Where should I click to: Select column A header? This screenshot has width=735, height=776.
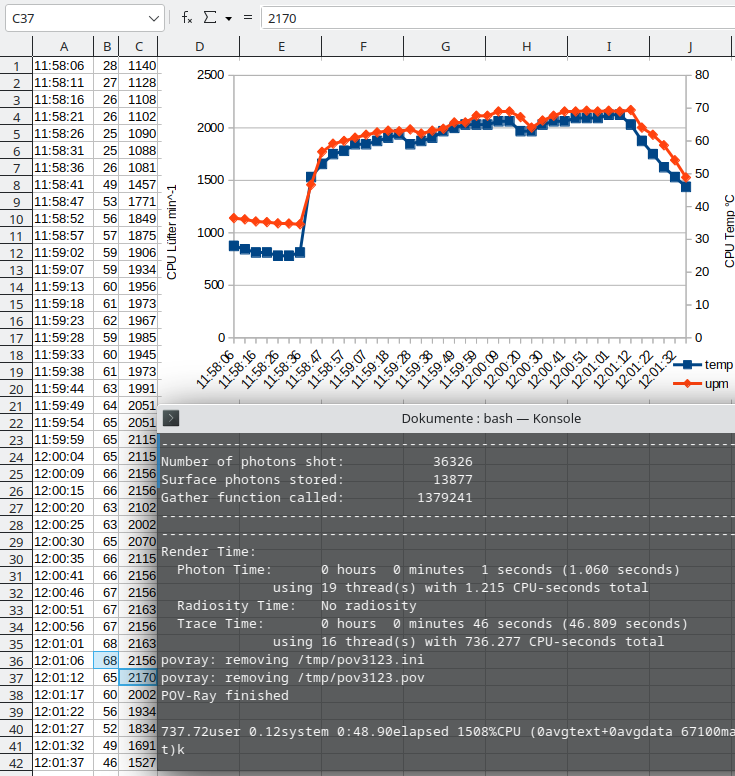(63, 47)
